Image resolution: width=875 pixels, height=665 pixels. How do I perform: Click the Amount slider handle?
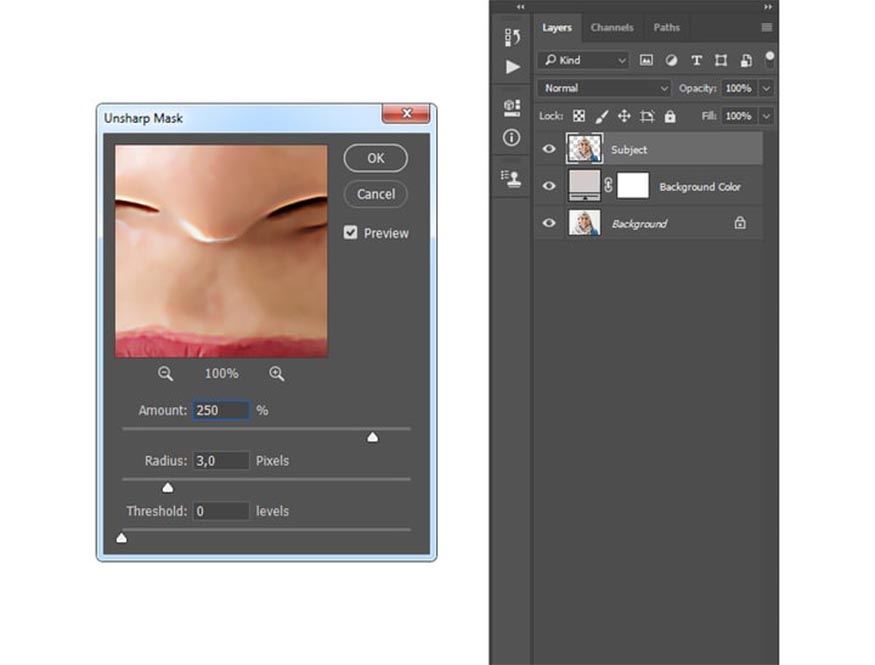coord(373,437)
